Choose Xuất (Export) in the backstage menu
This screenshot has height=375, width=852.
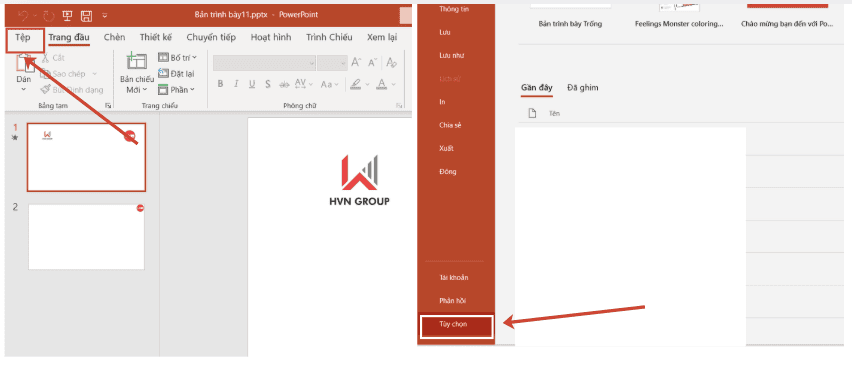pyautogui.click(x=446, y=148)
